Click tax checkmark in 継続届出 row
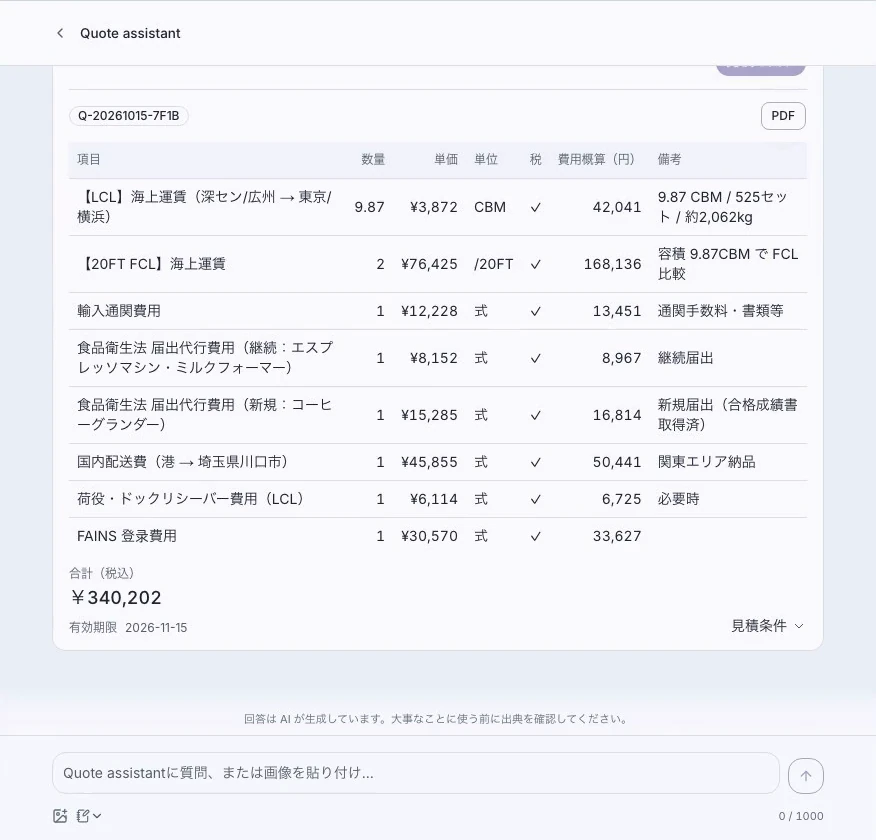The image size is (876, 840). [535, 358]
